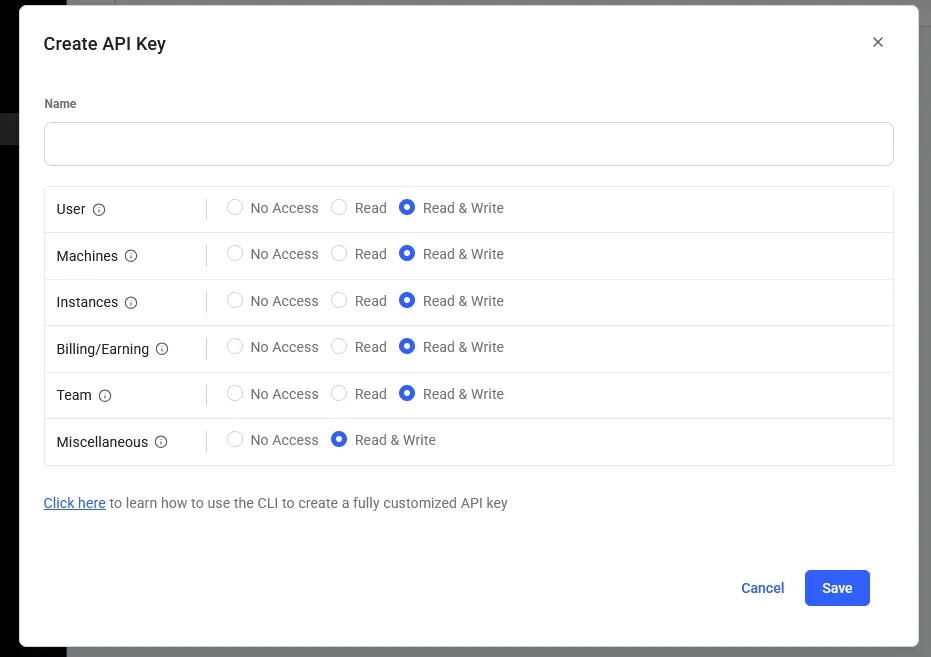Click the info icon beside Machines
The image size is (931, 657).
tap(131, 256)
